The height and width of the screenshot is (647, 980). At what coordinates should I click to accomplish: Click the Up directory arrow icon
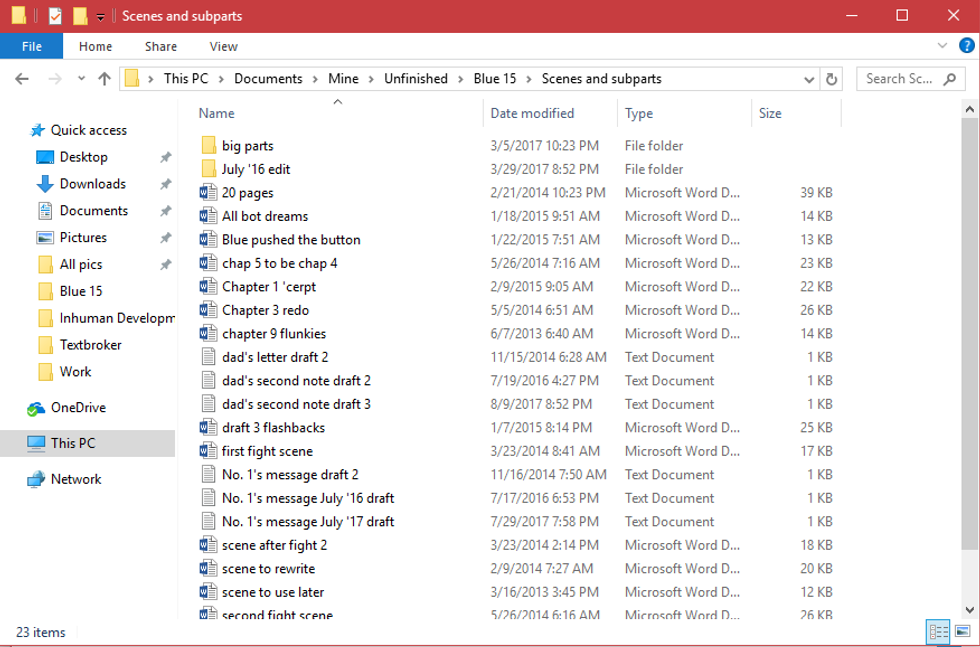coord(104,79)
